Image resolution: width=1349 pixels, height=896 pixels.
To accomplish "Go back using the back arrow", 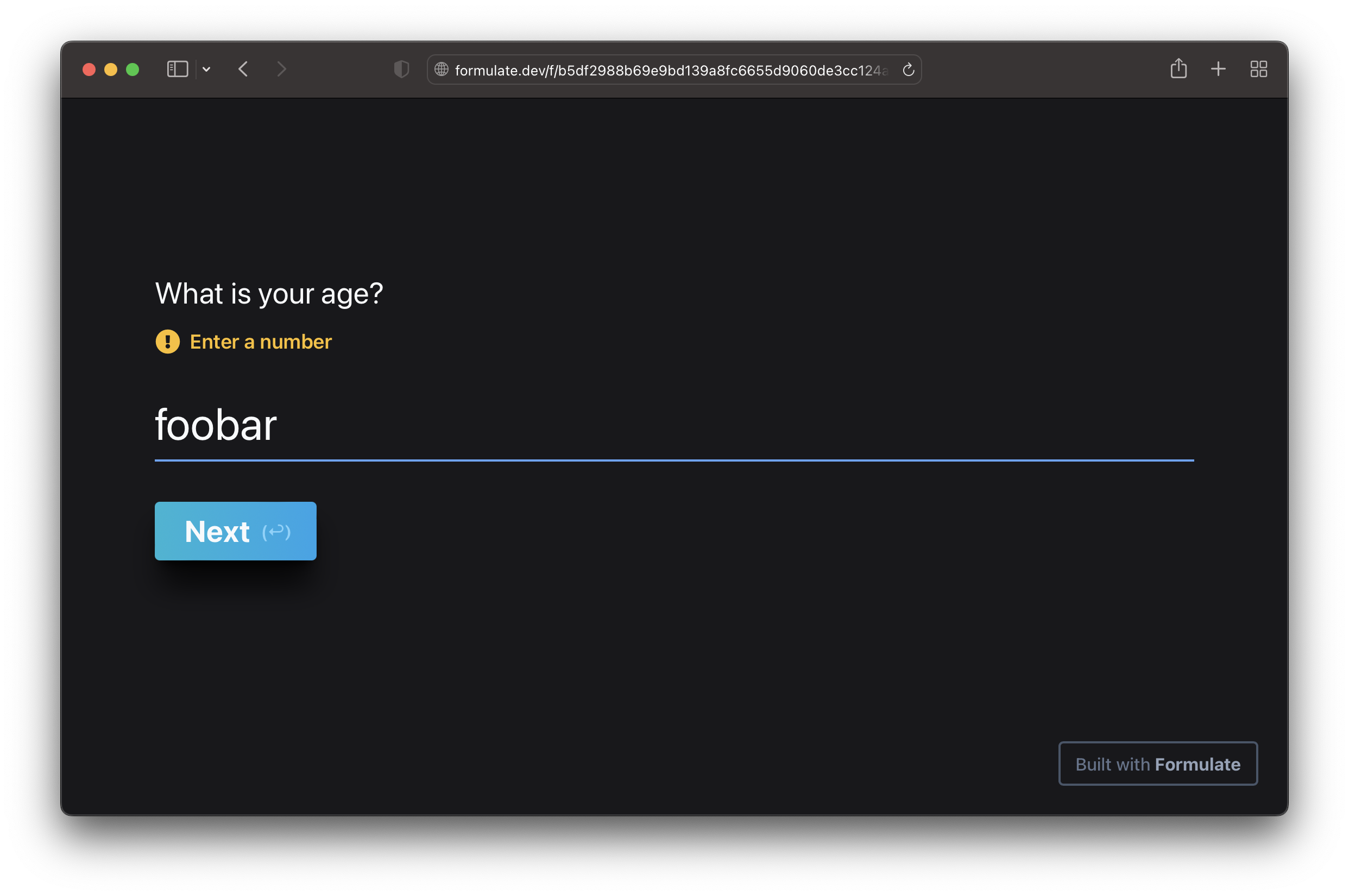I will tap(243, 69).
